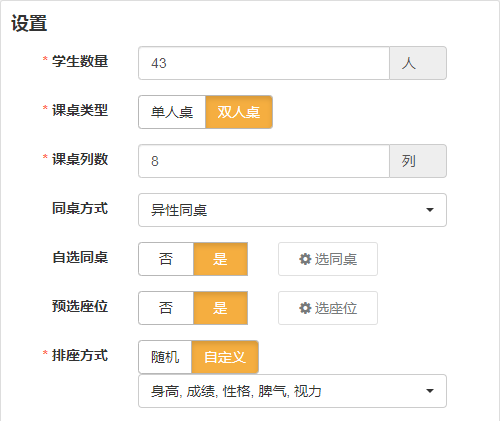The width and height of the screenshot is (500, 421).
Task: Set 自选同桌 to 是
Action: (220, 259)
